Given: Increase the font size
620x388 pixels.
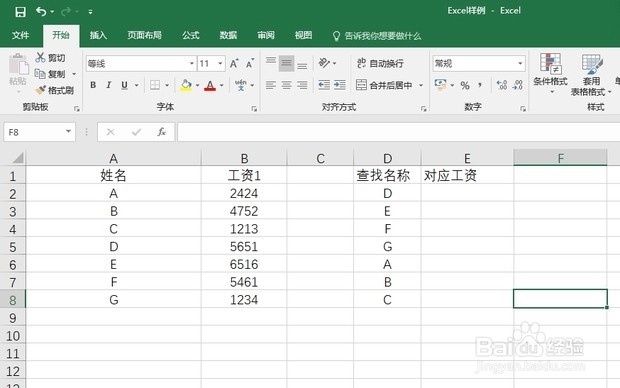Looking at the screenshot, I should (x=234, y=64).
